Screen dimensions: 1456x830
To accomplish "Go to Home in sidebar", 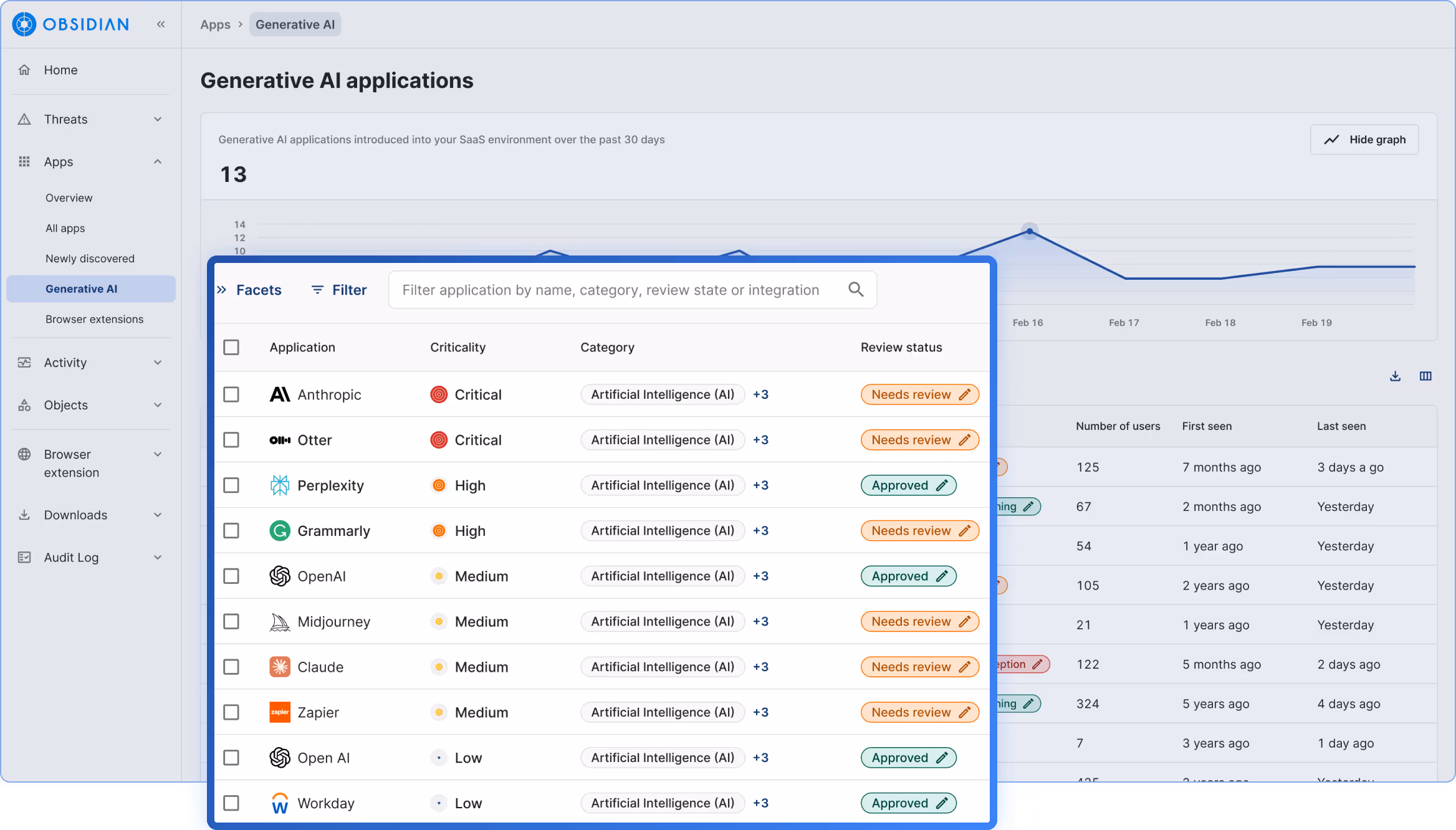I will [x=60, y=70].
